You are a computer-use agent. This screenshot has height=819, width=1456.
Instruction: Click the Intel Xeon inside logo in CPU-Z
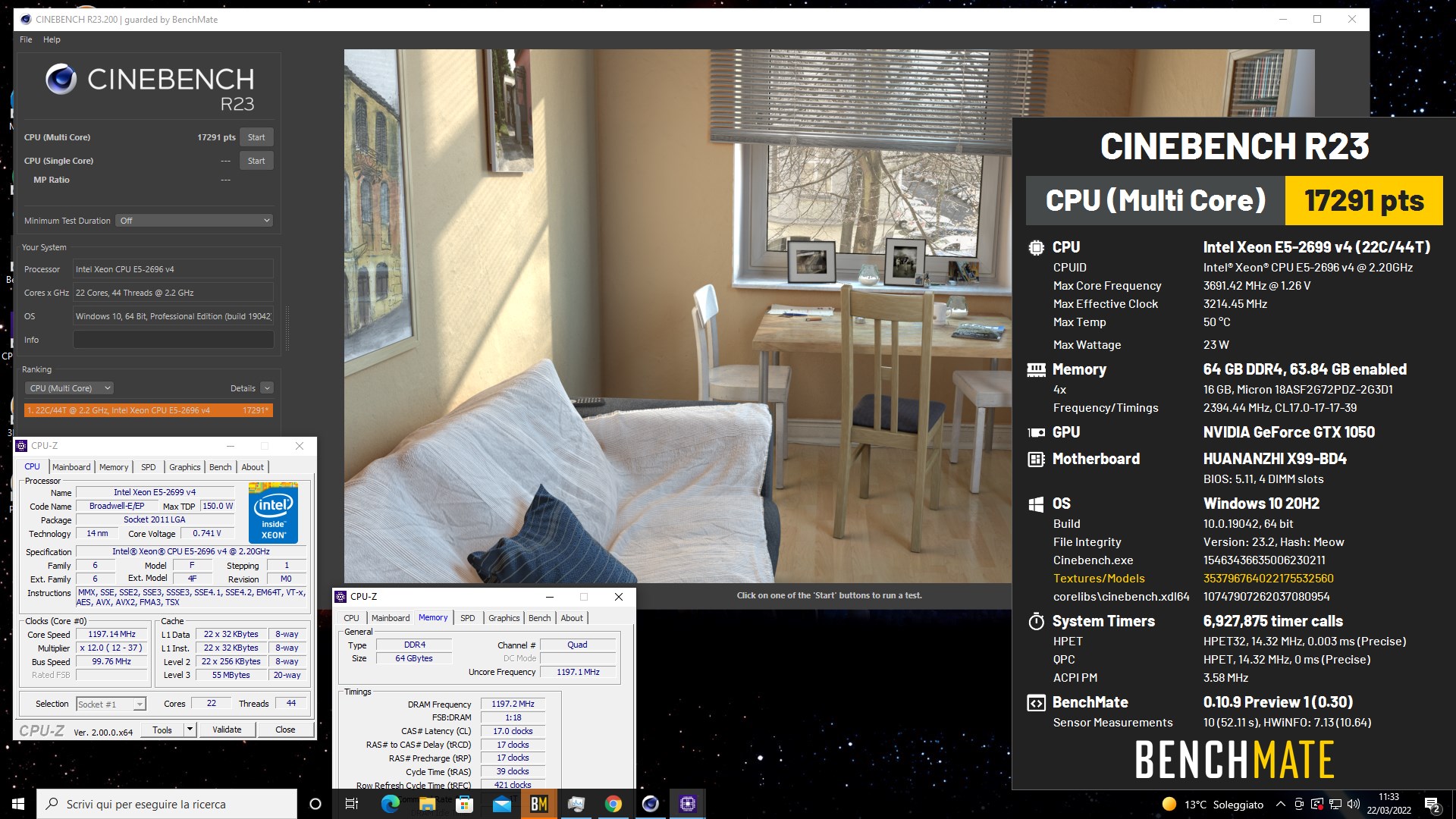coord(273,513)
